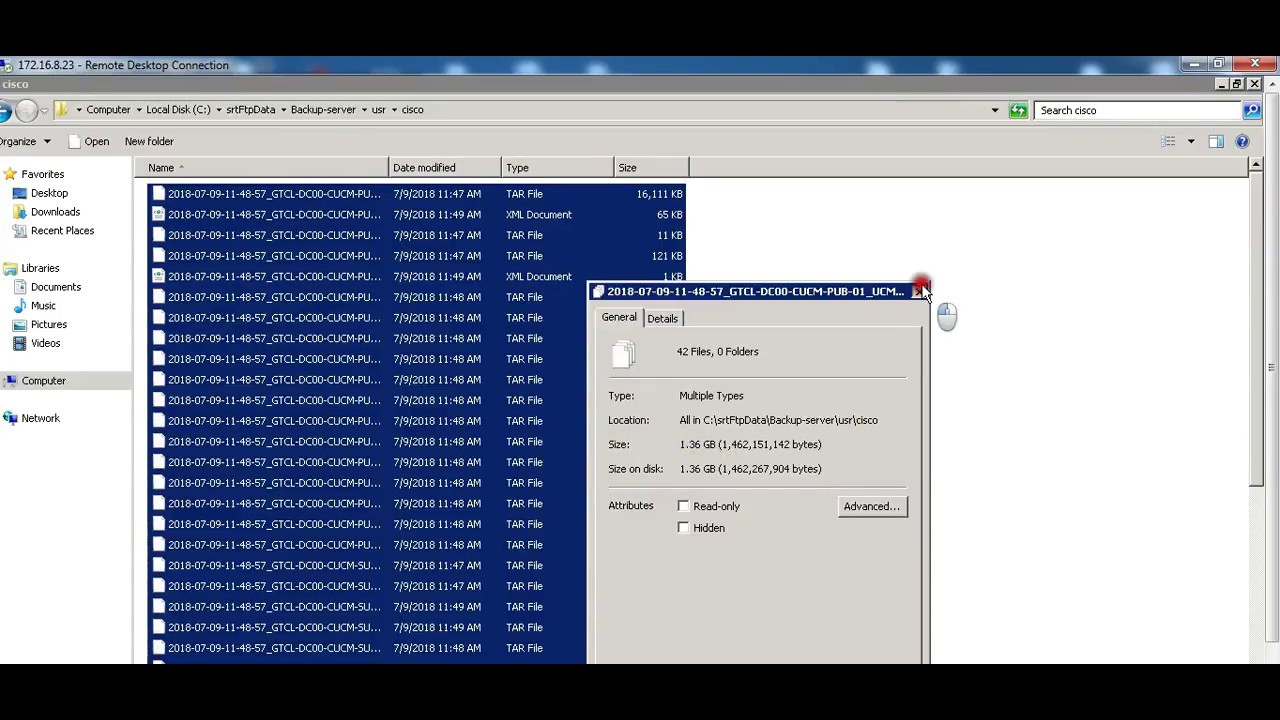Image resolution: width=1280 pixels, height=720 pixels.
Task: Click the multiple-files icon in properties dialog
Action: [x=623, y=353]
